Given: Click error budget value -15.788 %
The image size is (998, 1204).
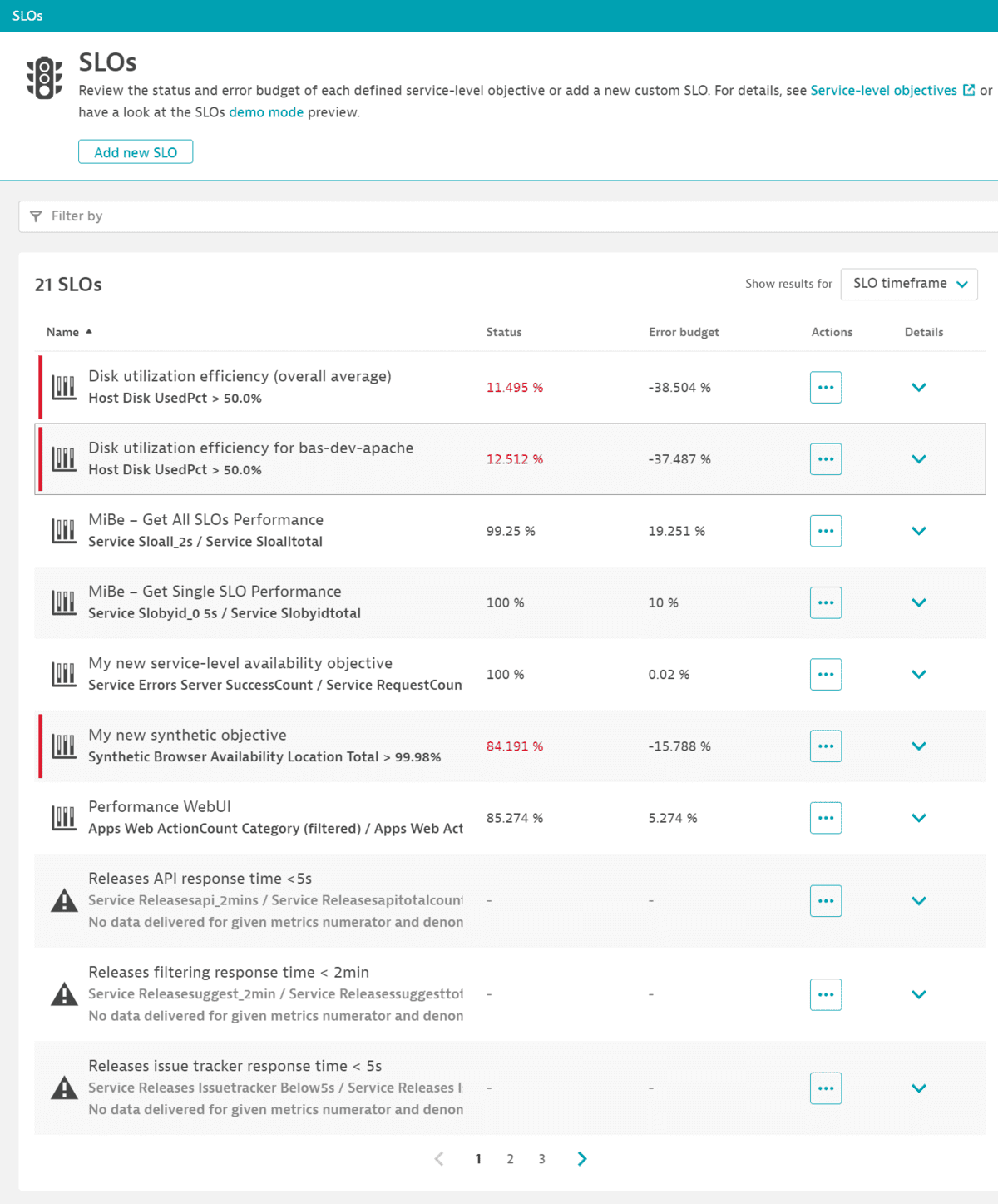Looking at the screenshot, I should point(679,746).
